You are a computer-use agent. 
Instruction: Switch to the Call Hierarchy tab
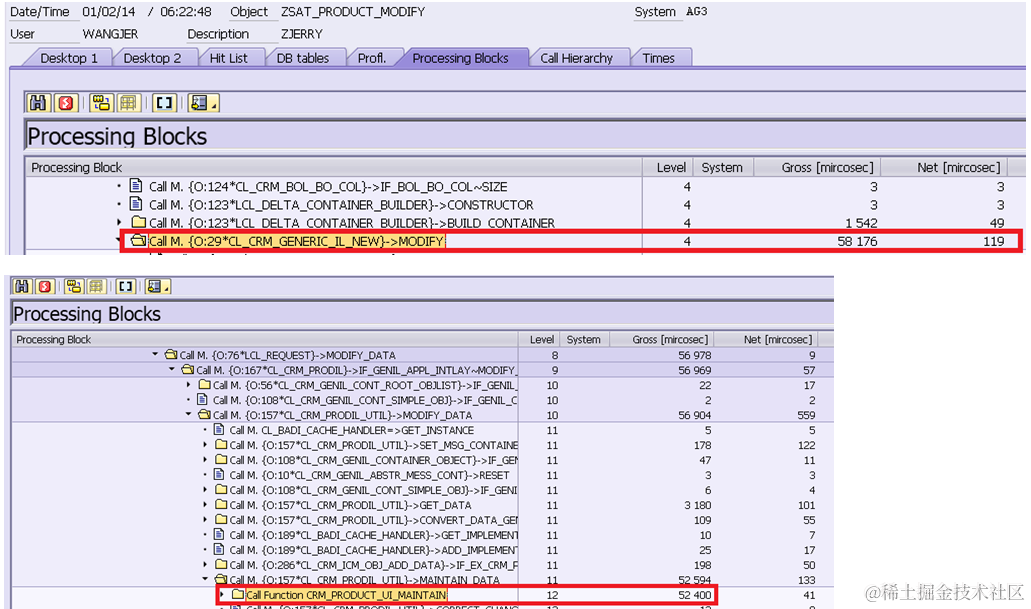pos(576,58)
